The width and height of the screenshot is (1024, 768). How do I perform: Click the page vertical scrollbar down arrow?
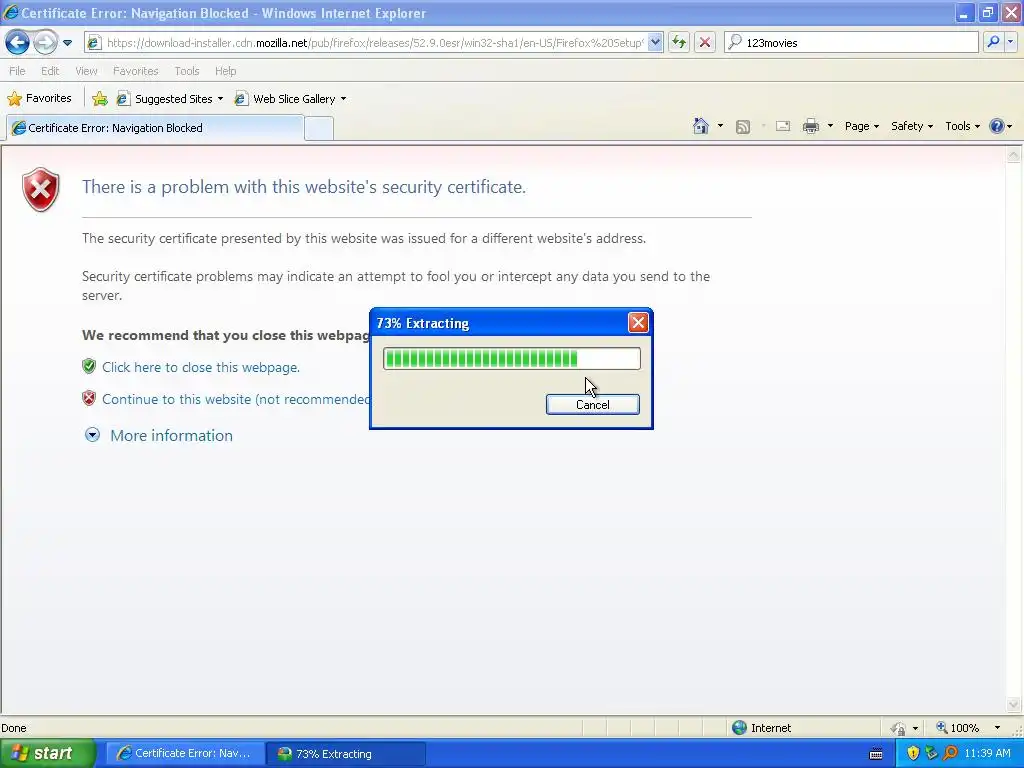(x=1014, y=704)
